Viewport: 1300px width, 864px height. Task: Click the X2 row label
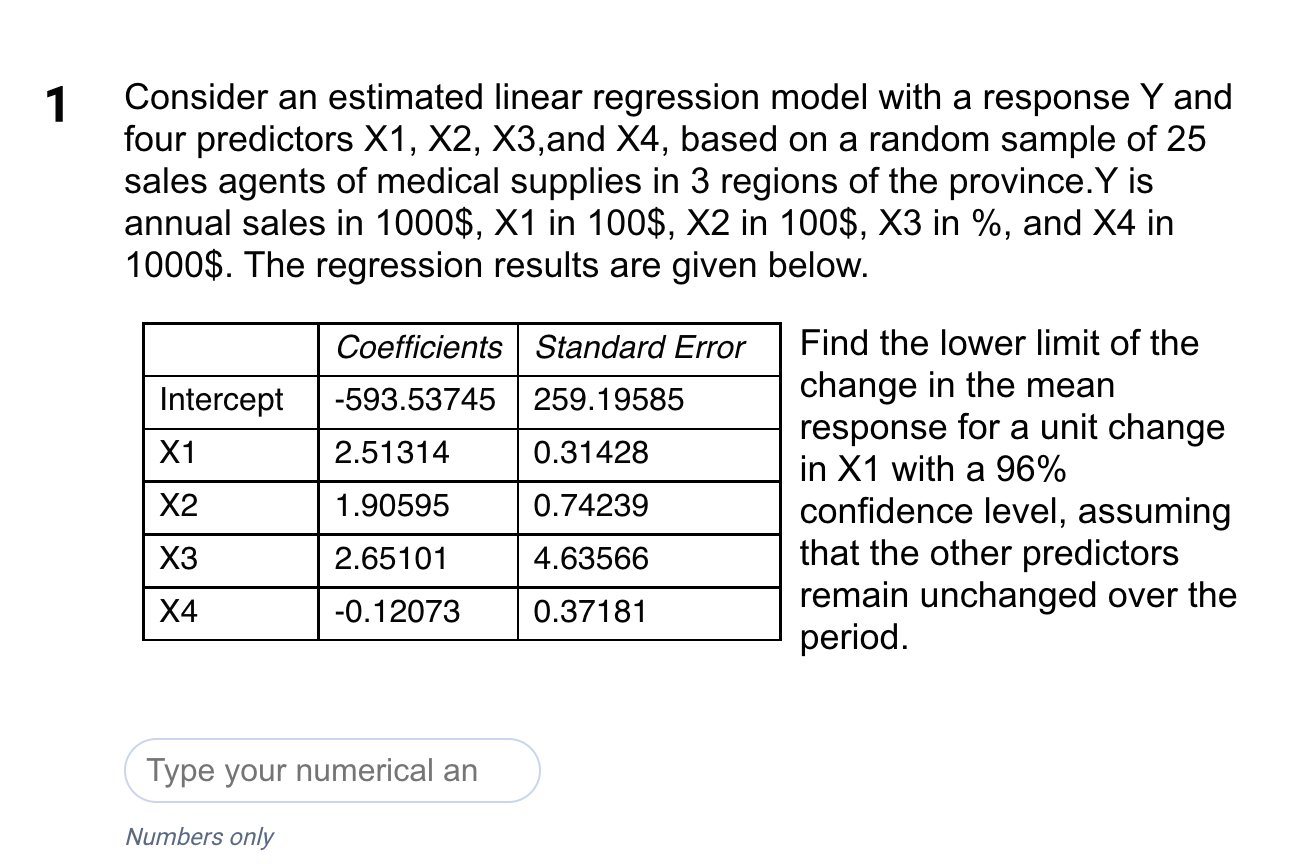(x=176, y=506)
